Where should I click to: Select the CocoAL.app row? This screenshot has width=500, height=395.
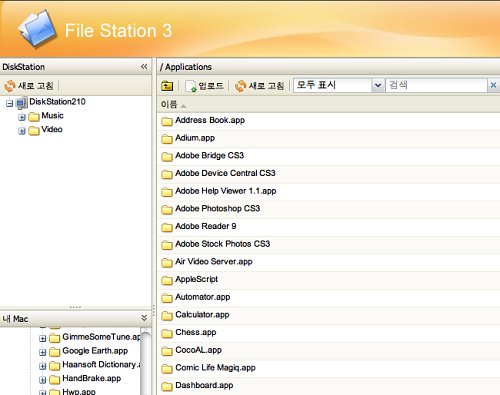coord(328,350)
